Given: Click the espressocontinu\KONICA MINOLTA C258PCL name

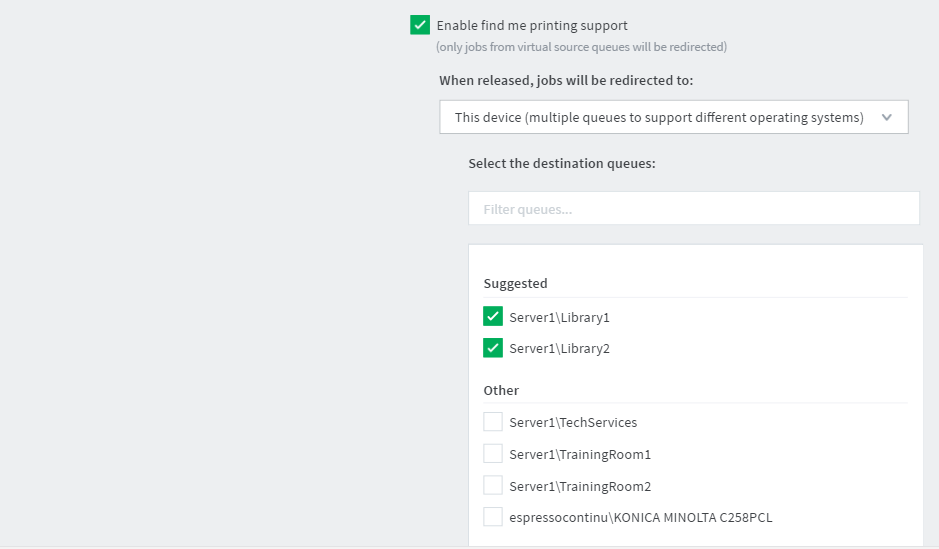Looking at the screenshot, I should [x=640, y=518].
